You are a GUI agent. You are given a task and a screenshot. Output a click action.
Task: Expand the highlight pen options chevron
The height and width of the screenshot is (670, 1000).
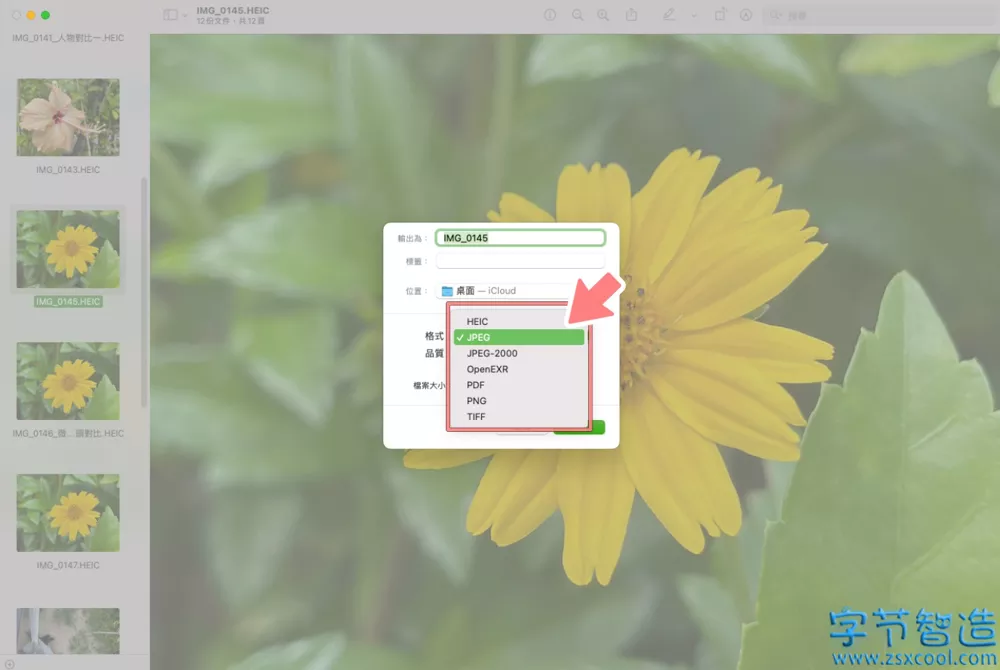tap(694, 15)
